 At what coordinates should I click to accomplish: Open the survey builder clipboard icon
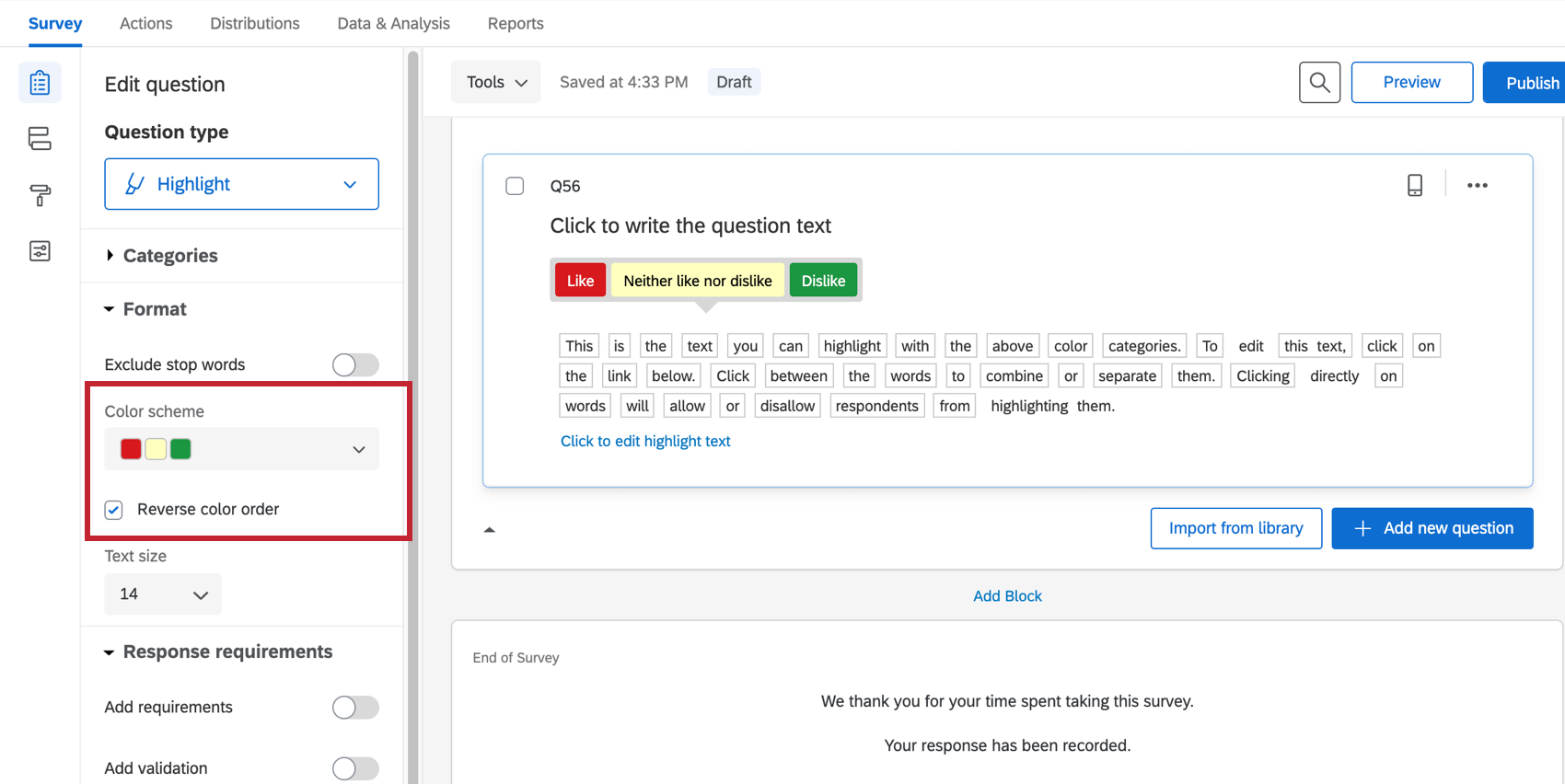40,83
